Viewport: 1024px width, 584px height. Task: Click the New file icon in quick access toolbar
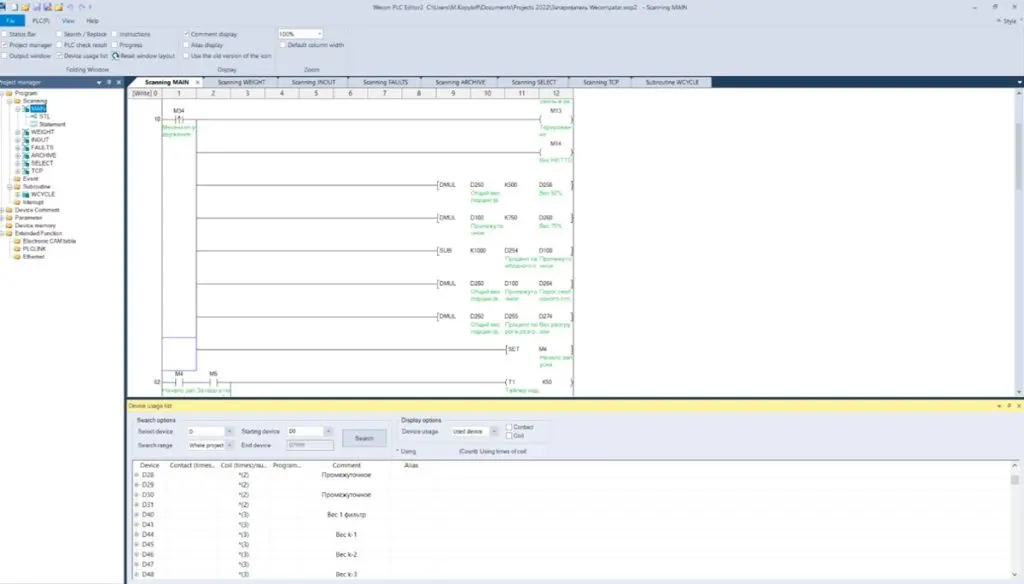pyautogui.click(x=15, y=7)
